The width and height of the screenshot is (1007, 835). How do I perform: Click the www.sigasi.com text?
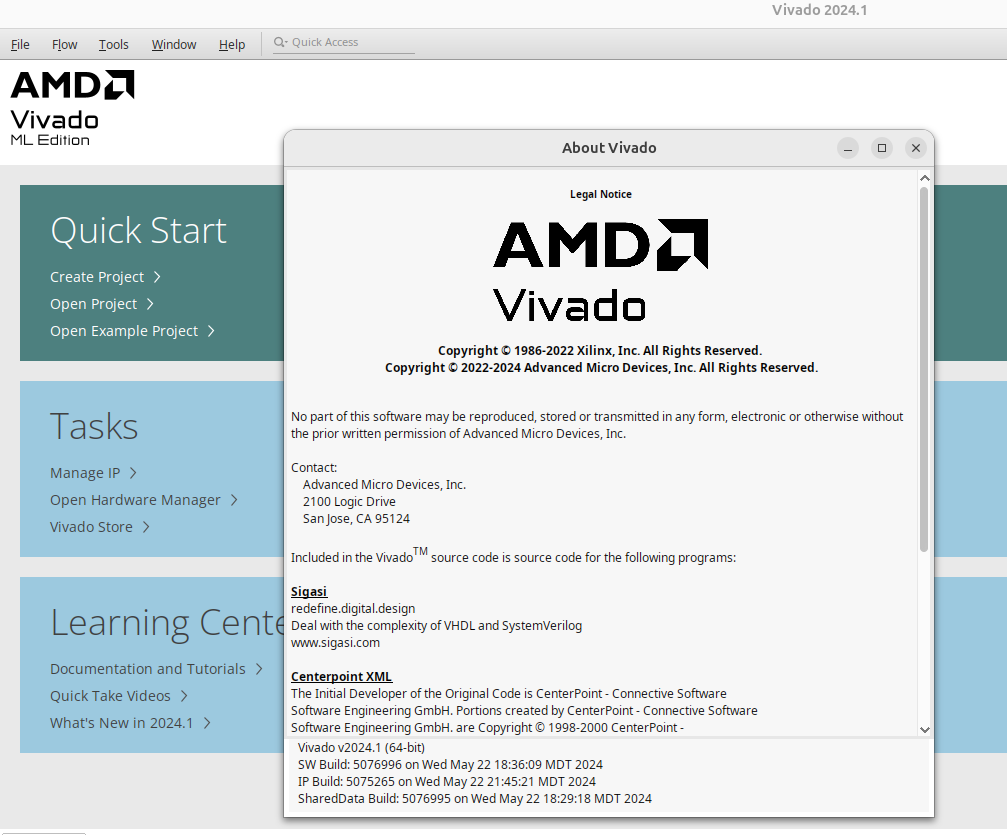(x=335, y=642)
